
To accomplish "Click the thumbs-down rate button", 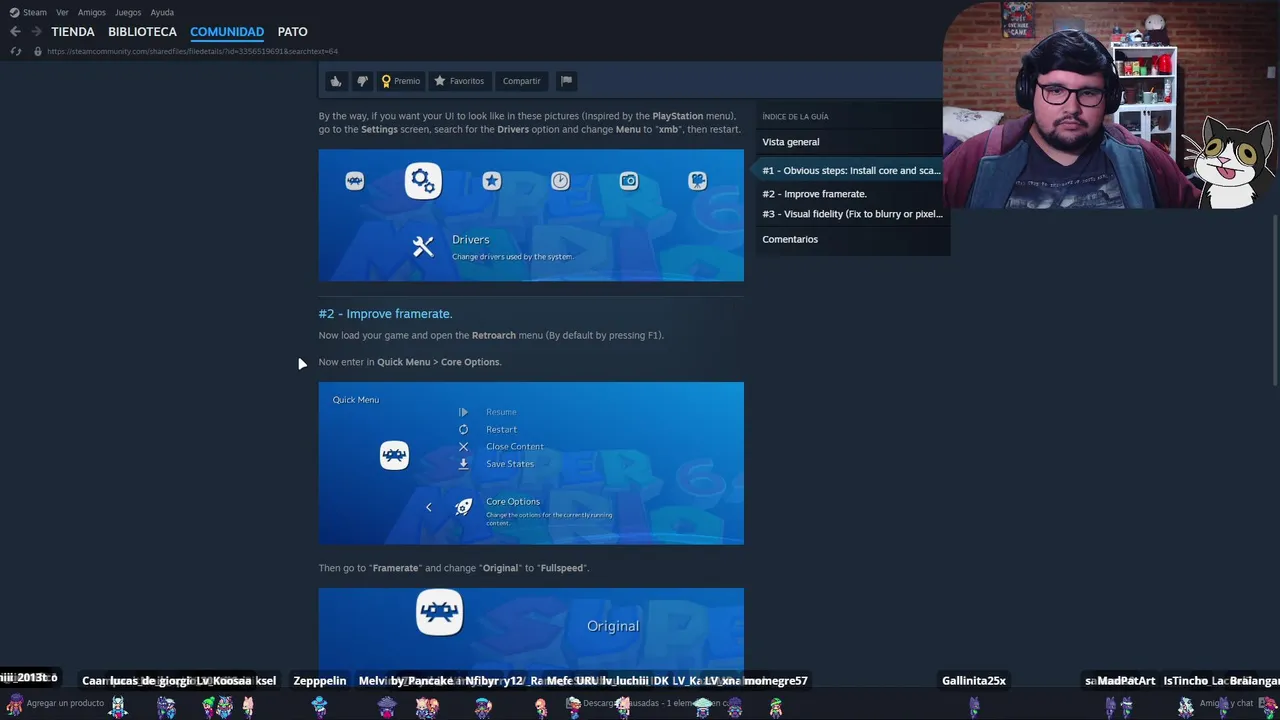I will 362,81.
